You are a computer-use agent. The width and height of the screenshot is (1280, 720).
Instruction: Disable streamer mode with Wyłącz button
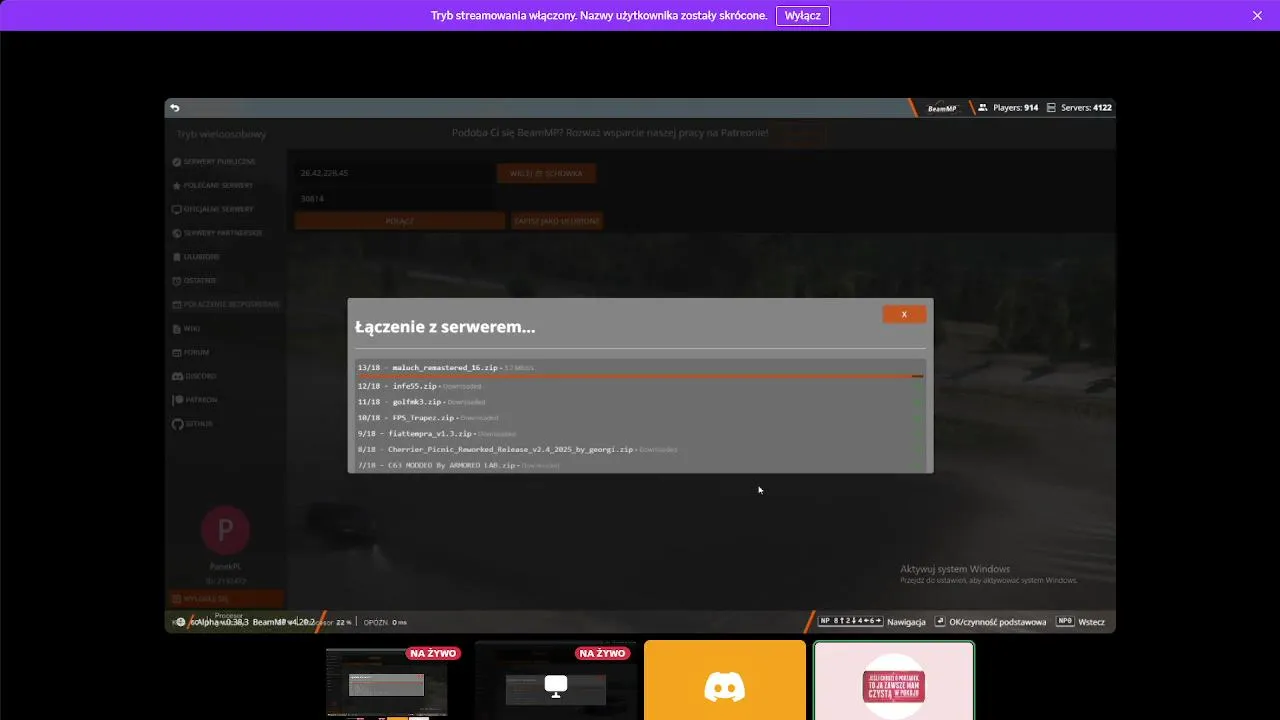click(802, 16)
